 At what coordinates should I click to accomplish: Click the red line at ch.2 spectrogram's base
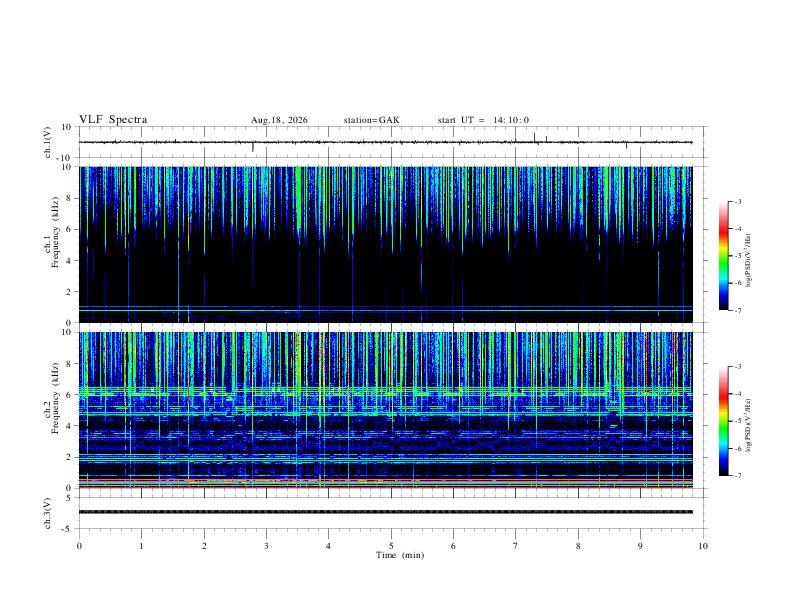(x=386, y=487)
